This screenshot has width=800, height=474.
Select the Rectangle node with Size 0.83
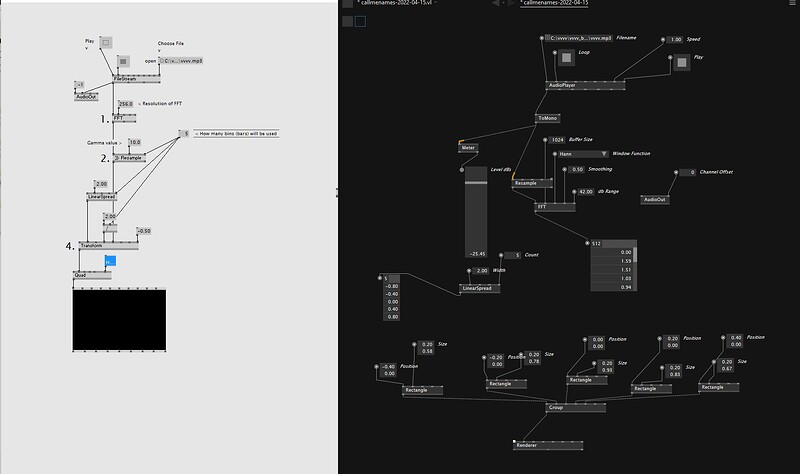click(x=652, y=389)
